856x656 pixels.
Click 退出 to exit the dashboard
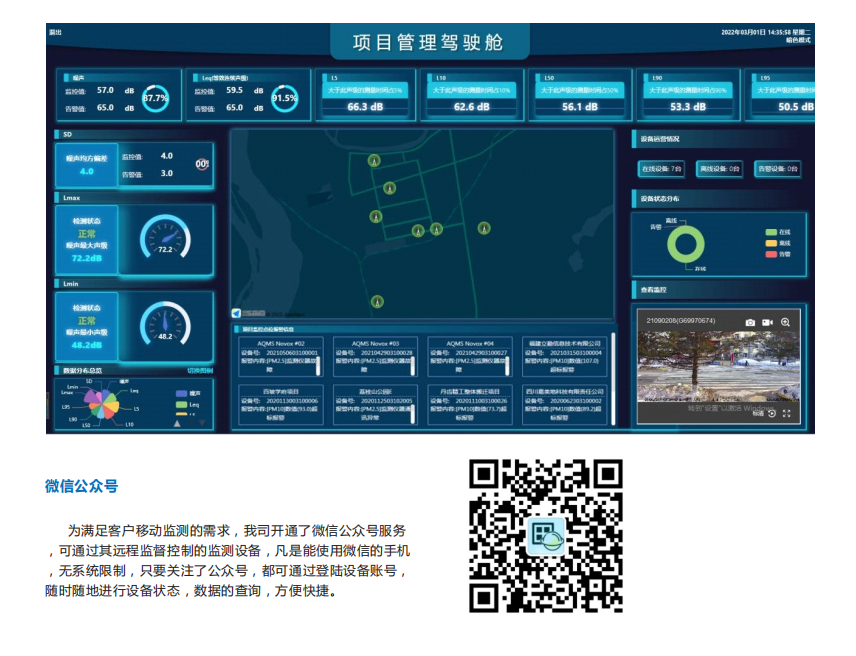click(x=55, y=32)
